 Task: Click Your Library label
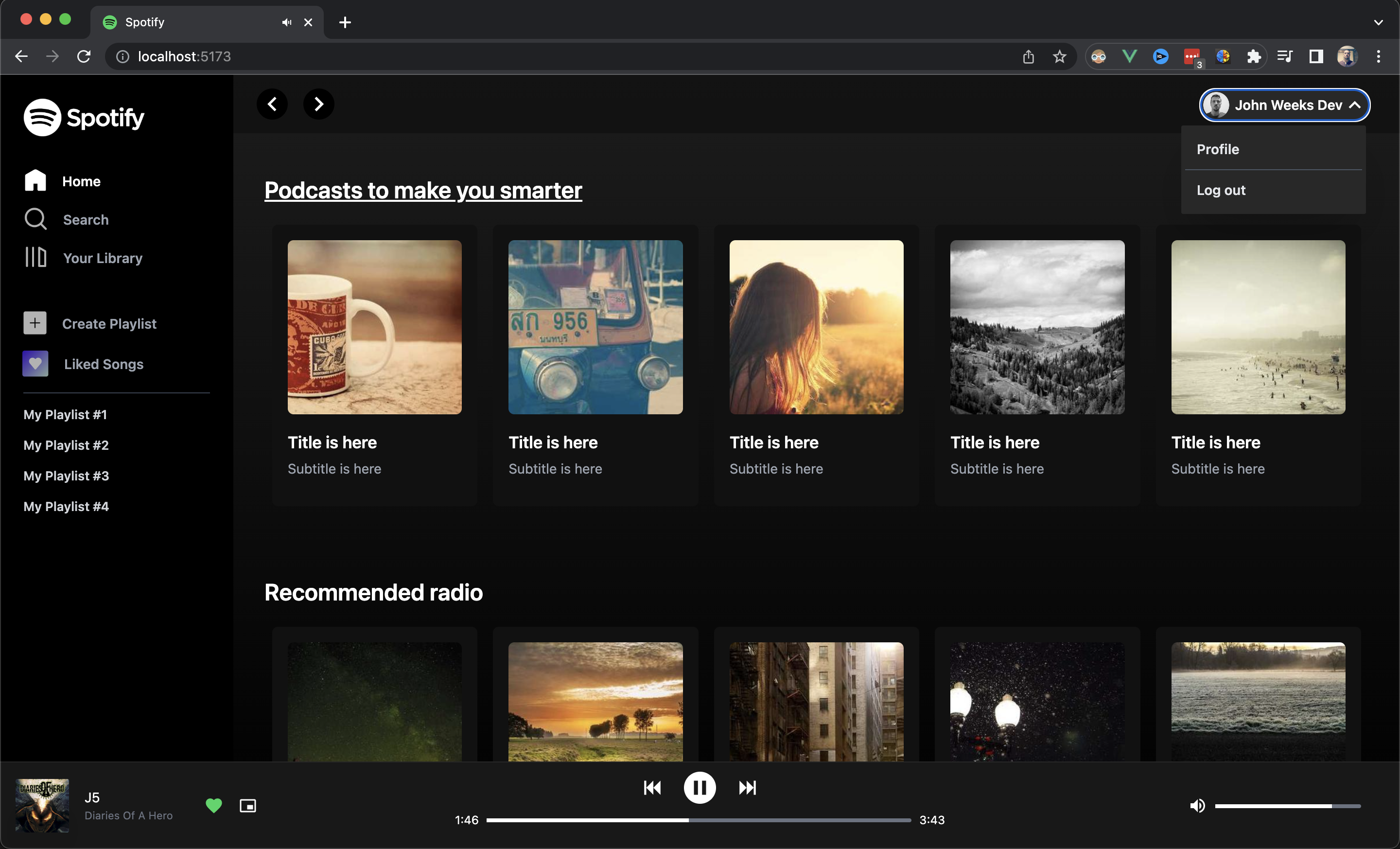click(103, 259)
